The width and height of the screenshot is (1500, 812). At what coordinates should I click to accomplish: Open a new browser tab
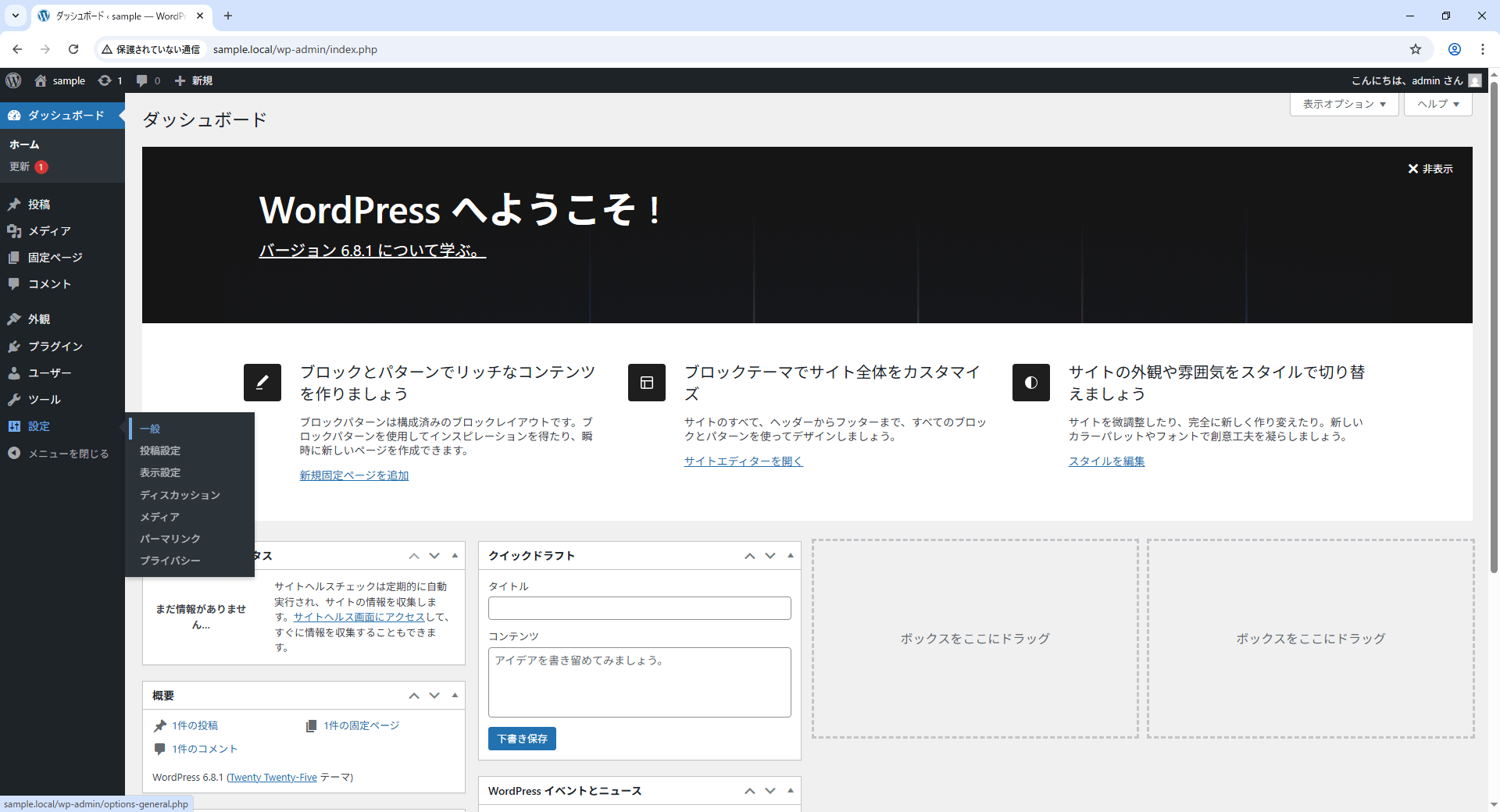click(x=228, y=16)
